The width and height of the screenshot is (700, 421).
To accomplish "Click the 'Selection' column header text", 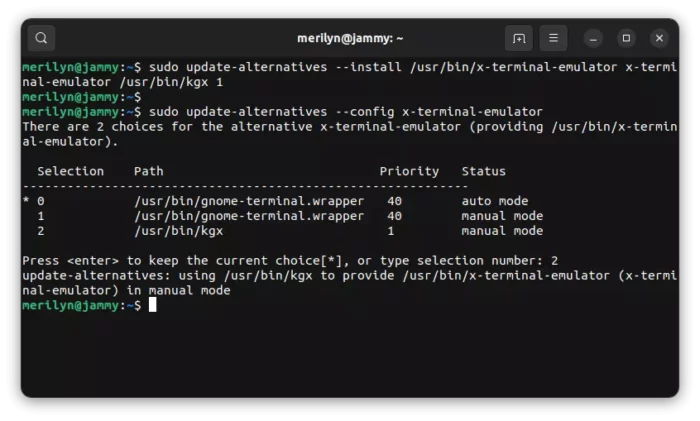I will (71, 171).
